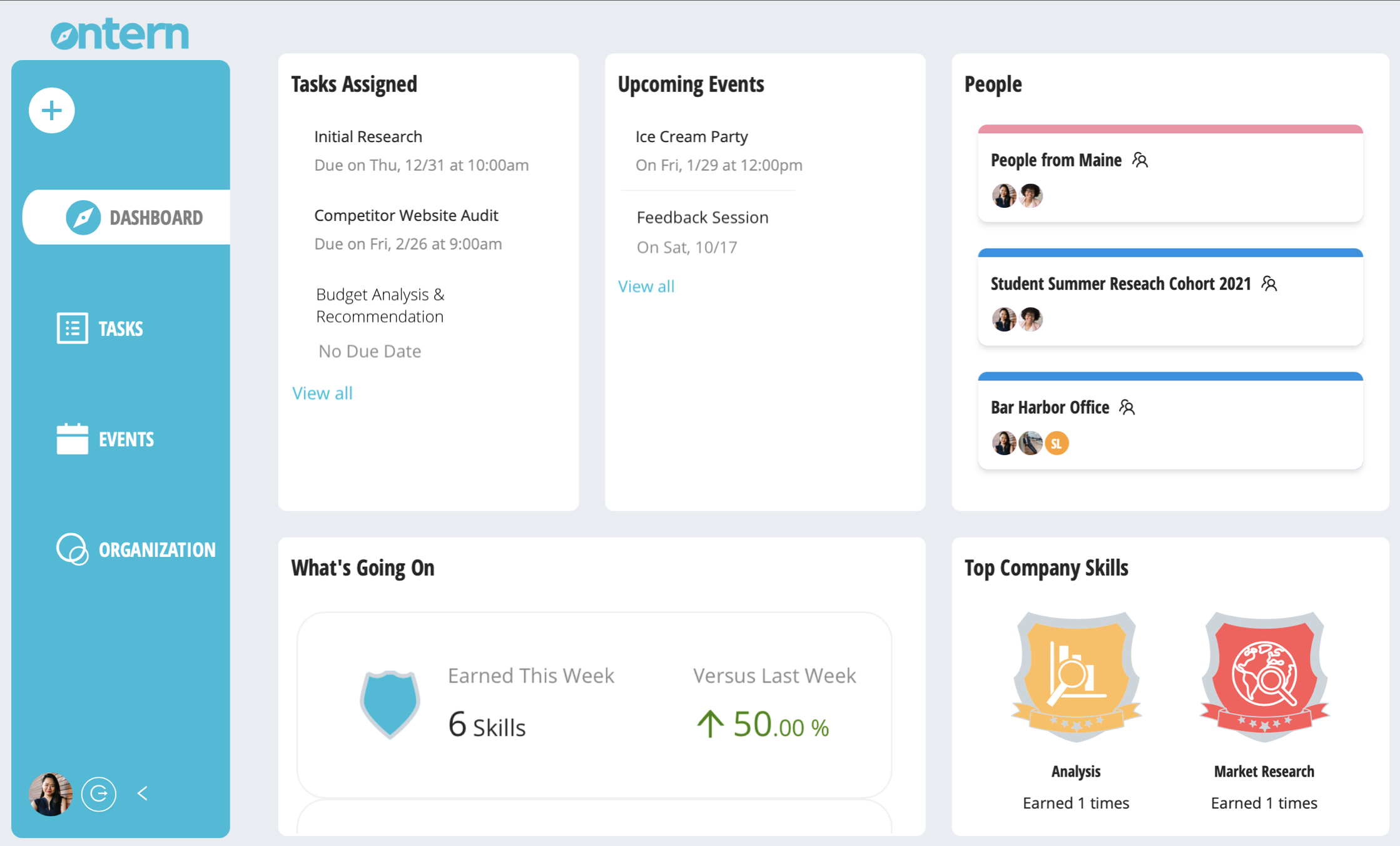Click first avatar in Bar Harbor Office card

1004,443
